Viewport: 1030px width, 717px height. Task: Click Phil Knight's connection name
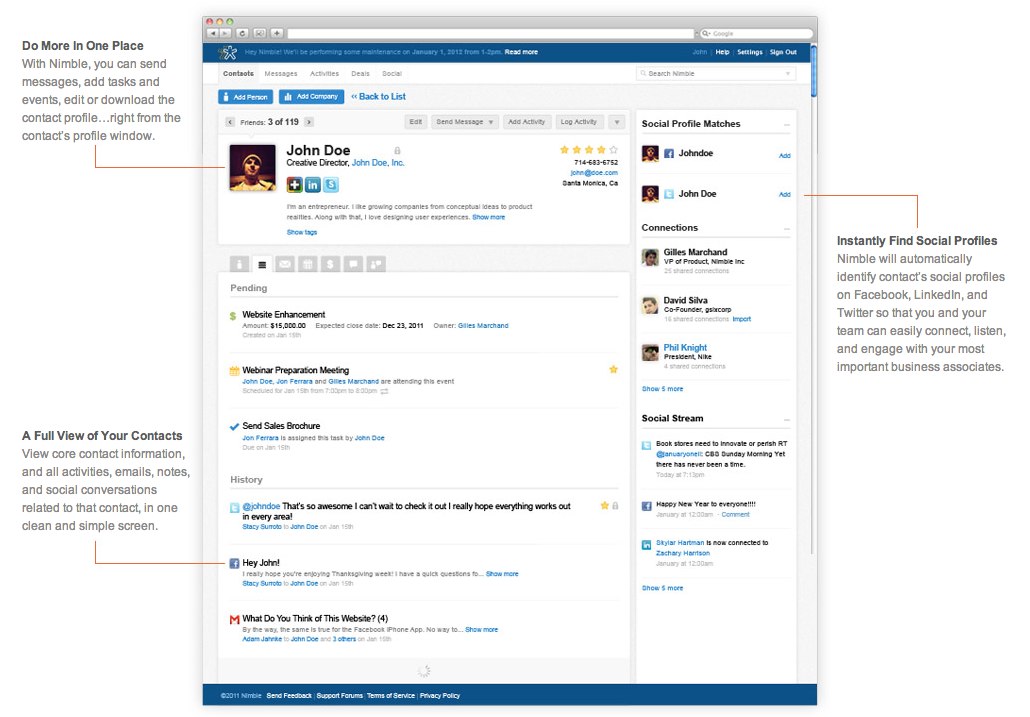pos(685,347)
